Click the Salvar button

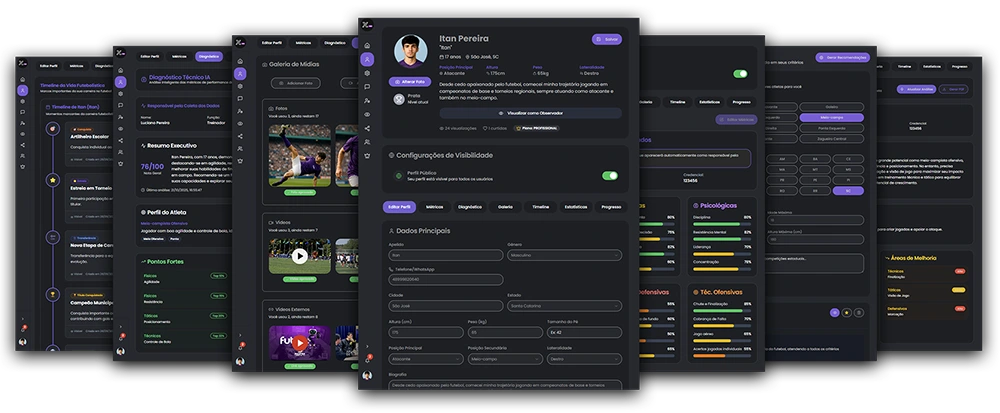pos(606,39)
